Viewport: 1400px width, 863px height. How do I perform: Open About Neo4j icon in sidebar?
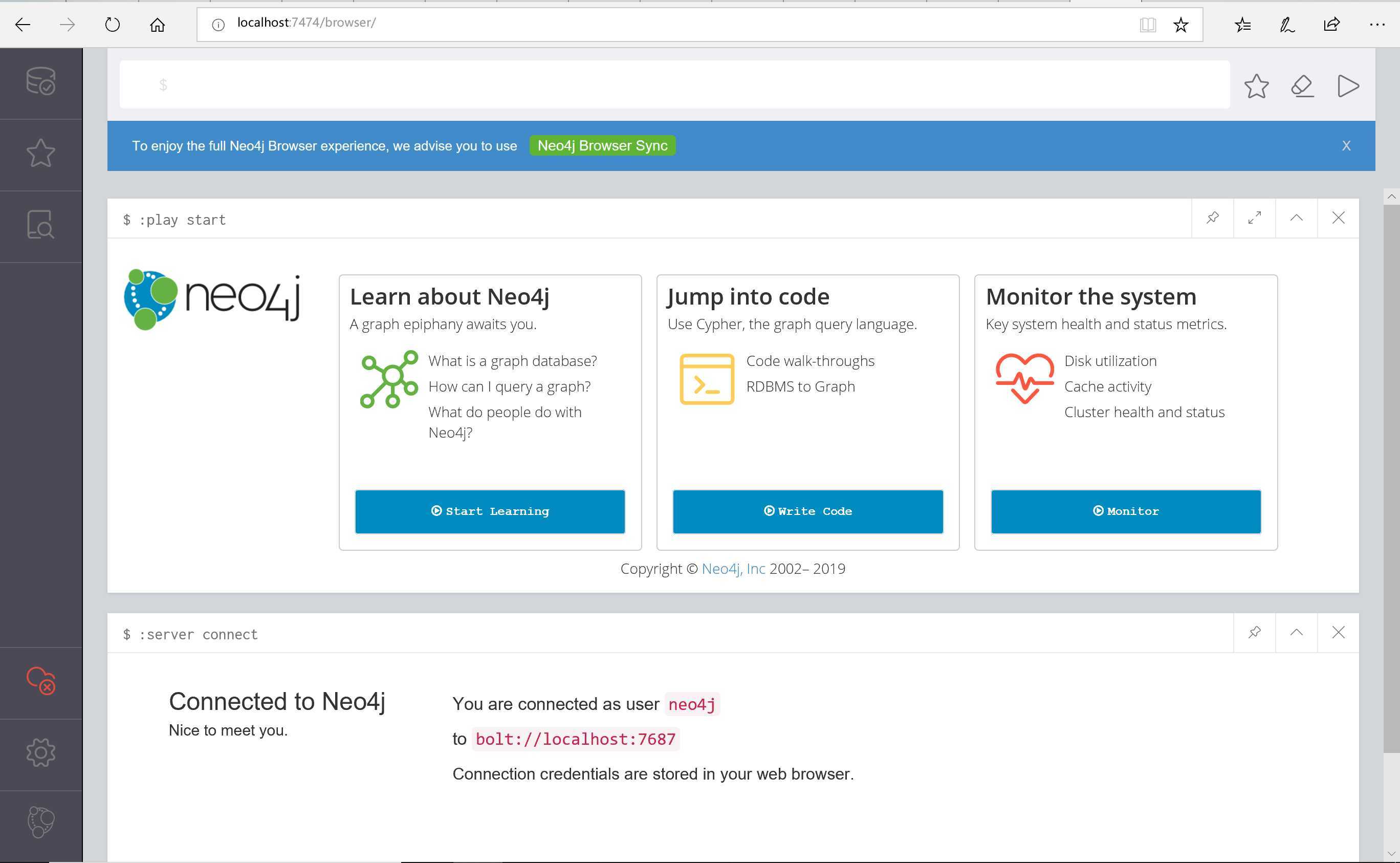[x=40, y=822]
